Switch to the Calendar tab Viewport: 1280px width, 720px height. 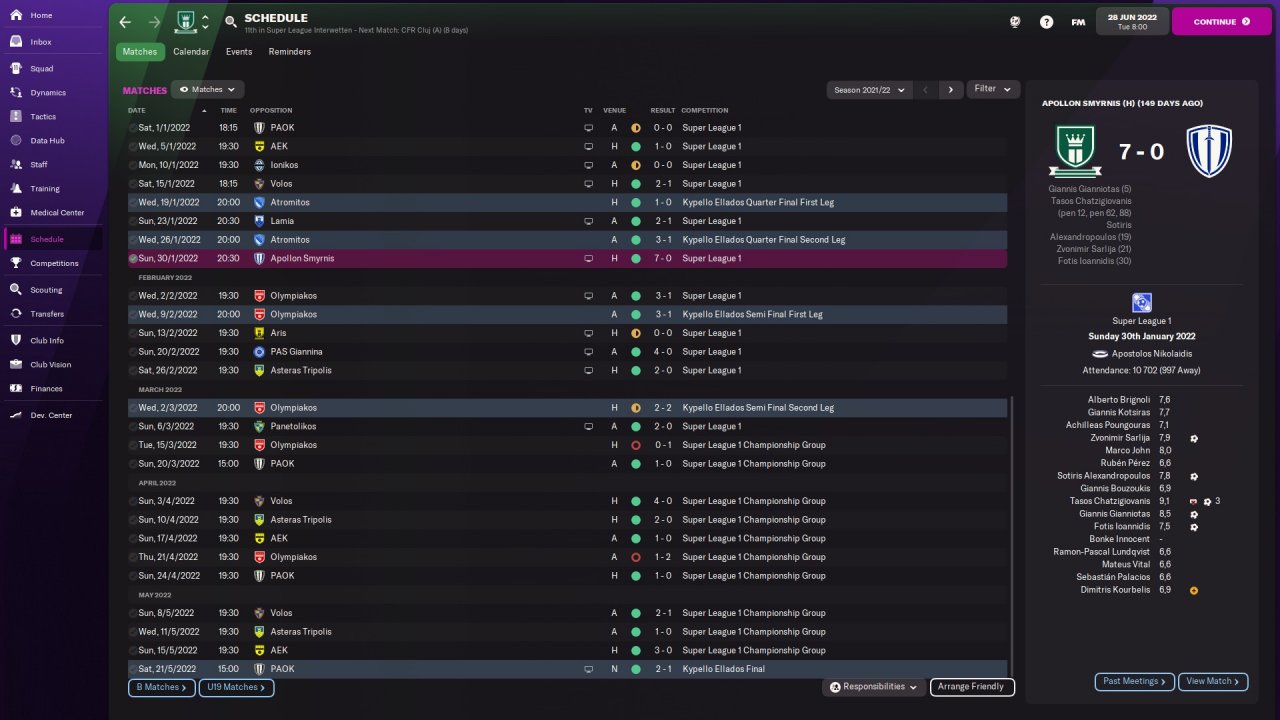(x=191, y=52)
